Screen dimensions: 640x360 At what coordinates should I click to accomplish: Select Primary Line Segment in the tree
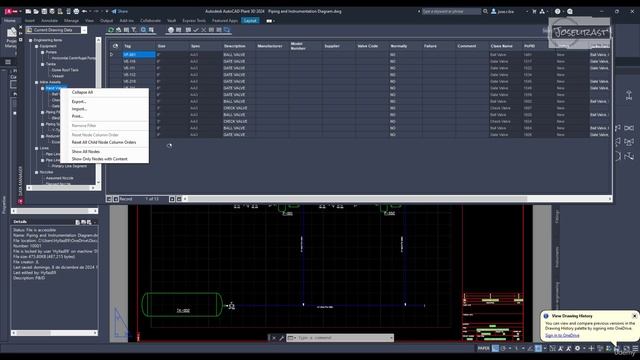[69, 166]
